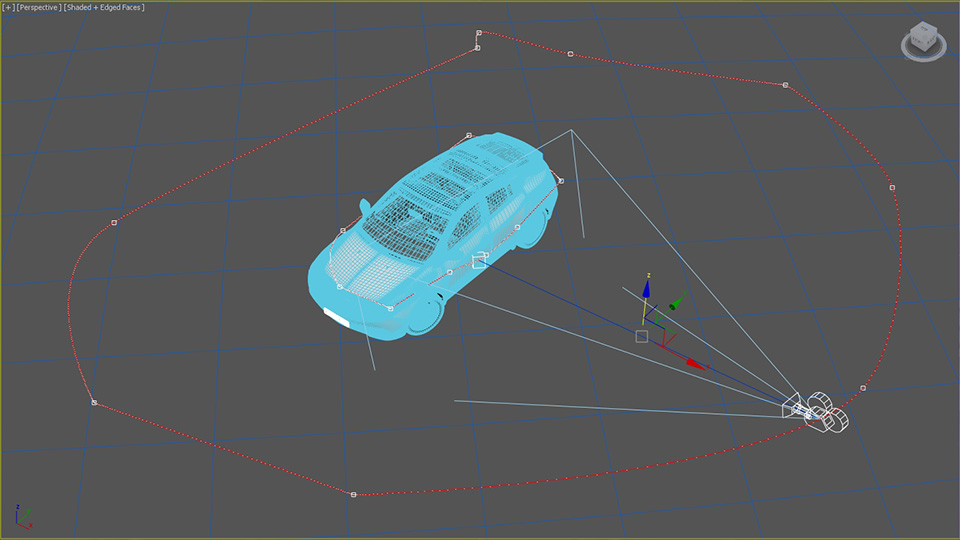This screenshot has width=960, height=540.
Task: Click the small gray square beside move gizmo
Action: (641, 336)
